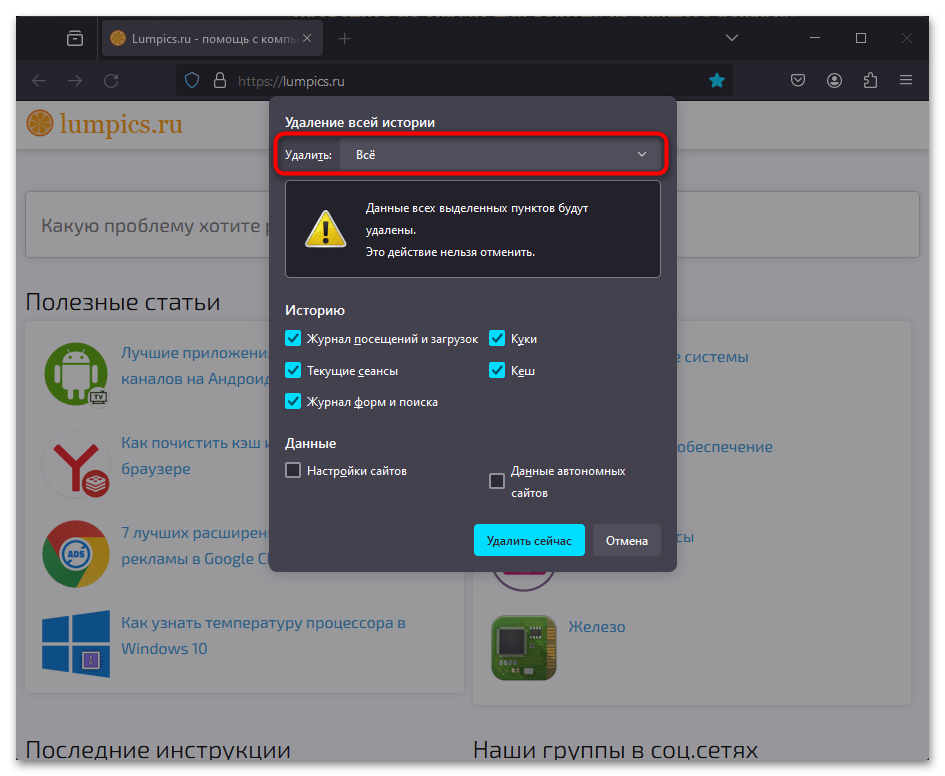Viewport: 945px width, 776px height.
Task: Uncheck Журнал форм и поиска
Action: coord(293,401)
